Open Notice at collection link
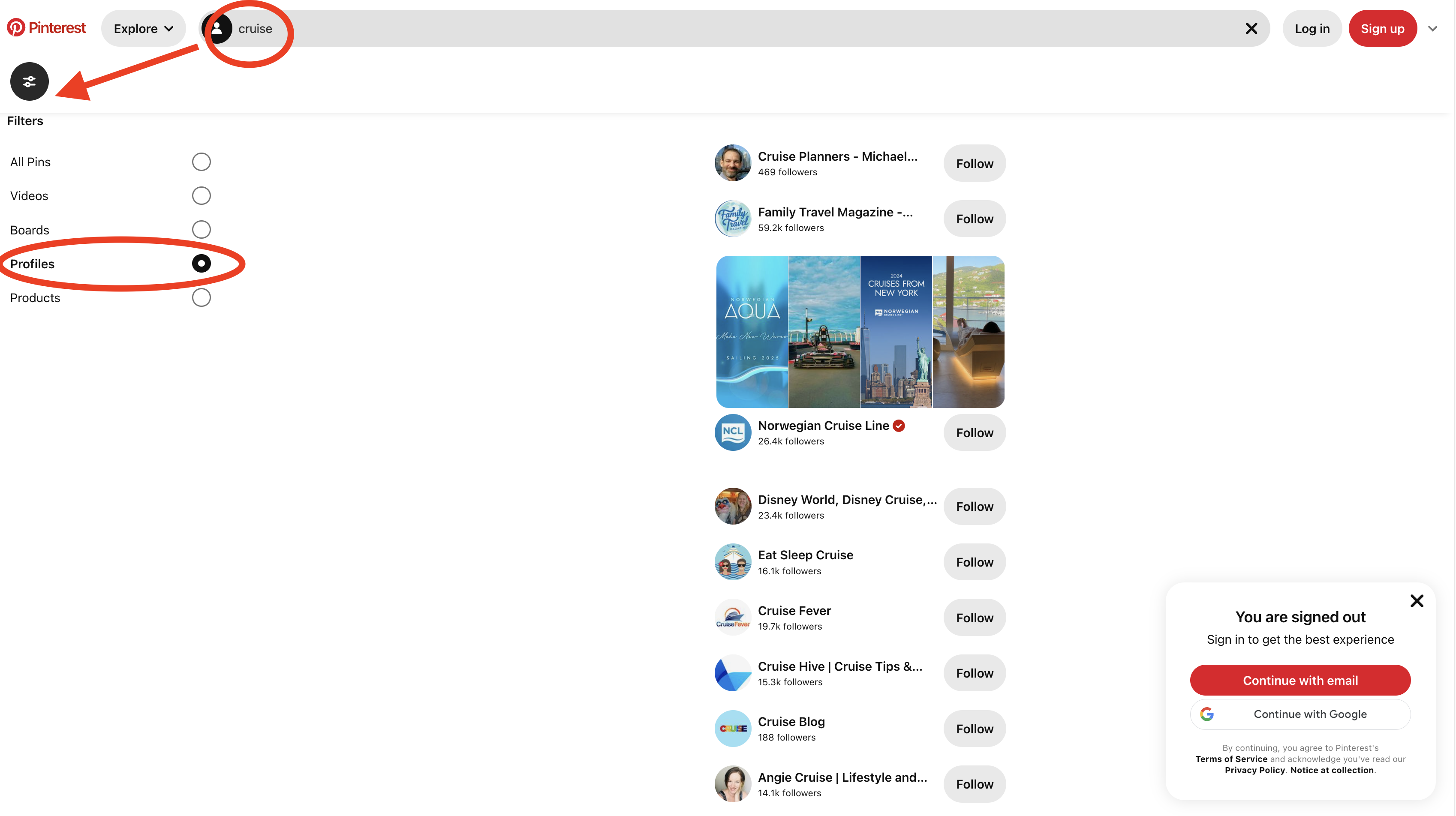This screenshot has height=816, width=1456. 1332,770
